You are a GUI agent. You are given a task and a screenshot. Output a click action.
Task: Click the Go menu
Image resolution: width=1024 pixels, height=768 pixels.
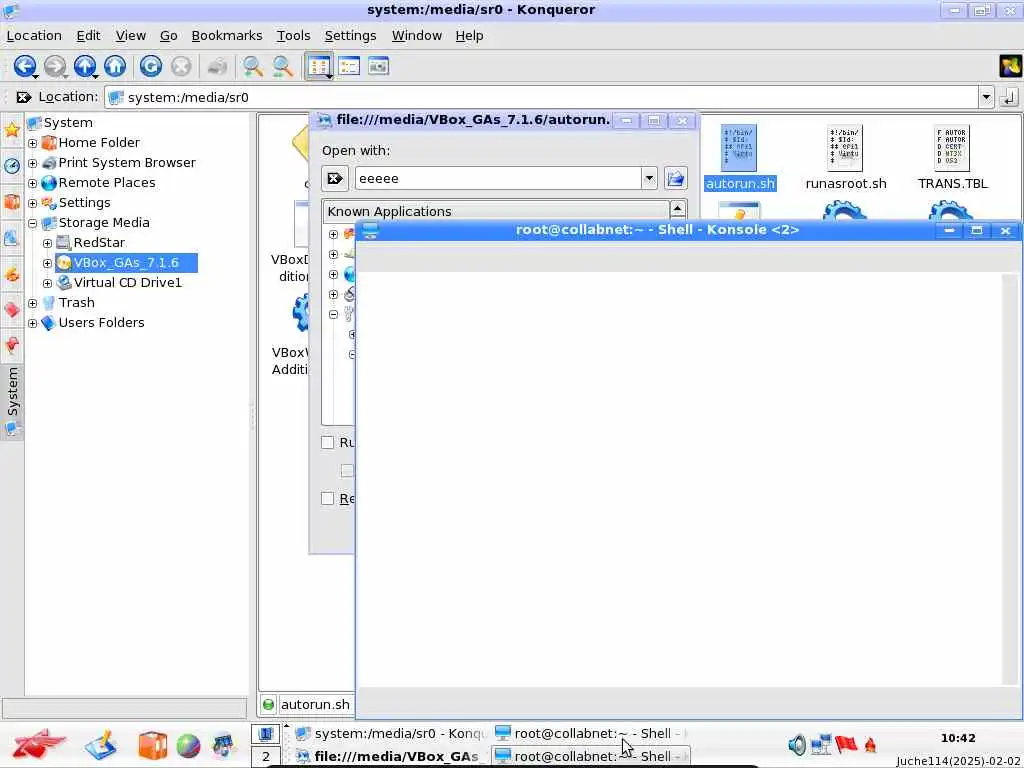pyautogui.click(x=168, y=35)
